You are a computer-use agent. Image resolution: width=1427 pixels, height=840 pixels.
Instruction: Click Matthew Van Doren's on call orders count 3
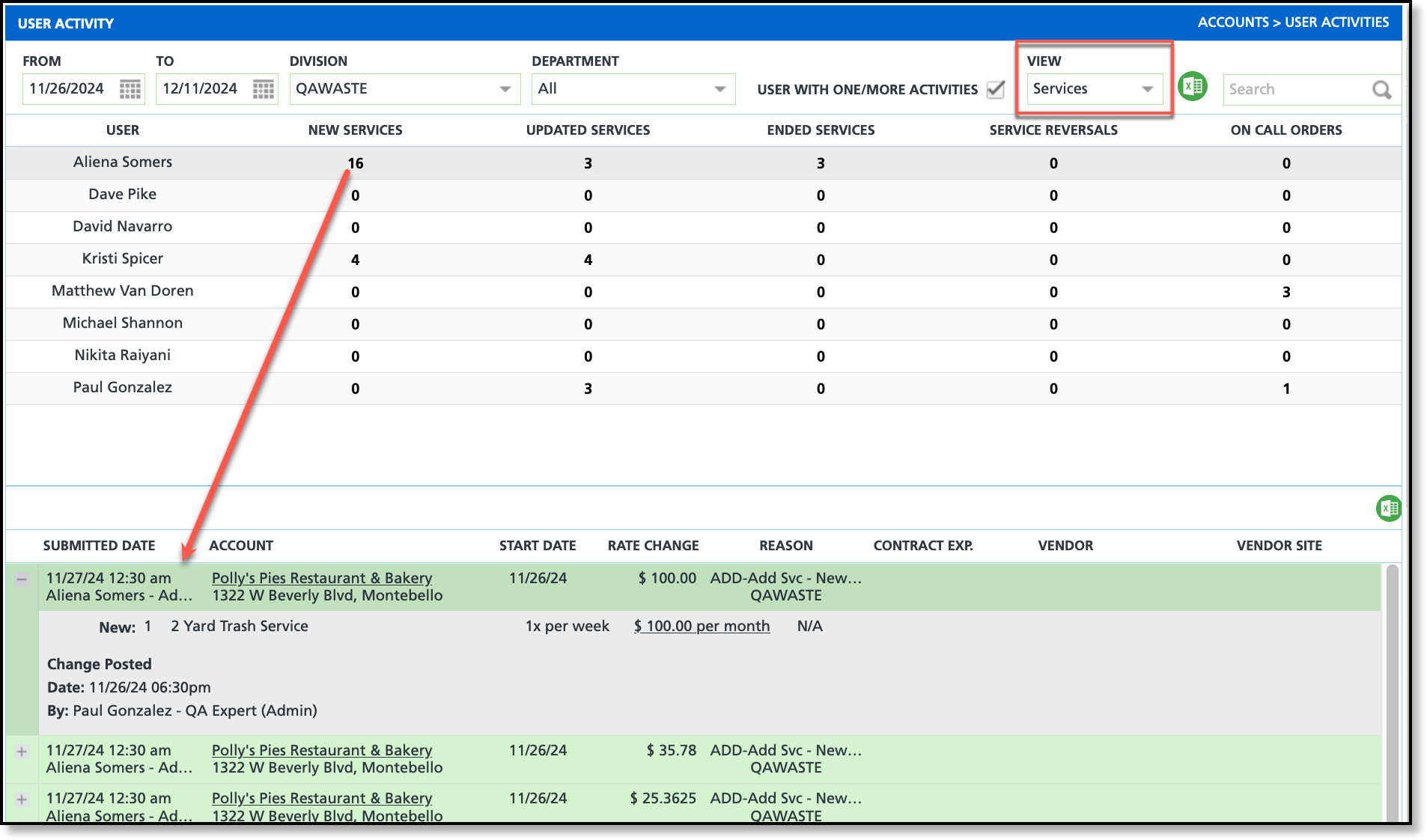(1286, 292)
